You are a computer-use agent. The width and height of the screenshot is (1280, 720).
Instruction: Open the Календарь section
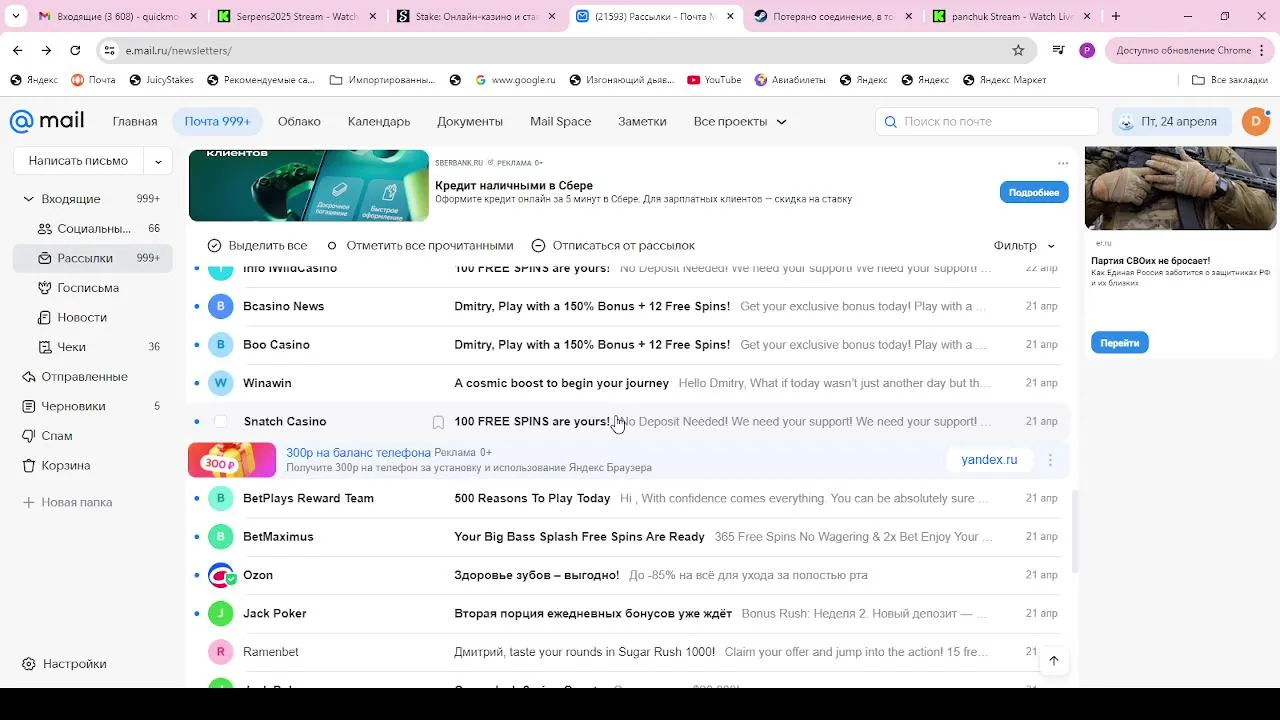coord(379,122)
